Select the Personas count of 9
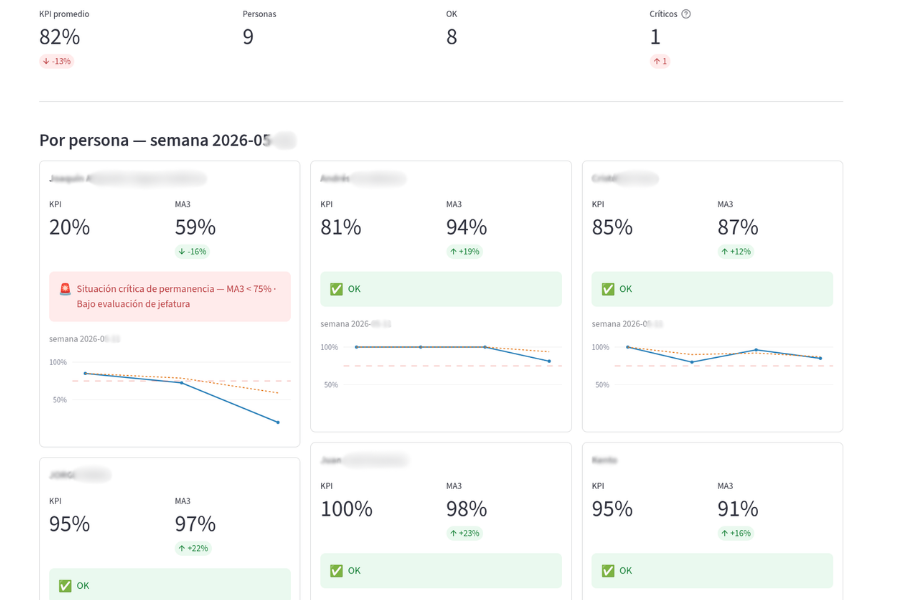The height and width of the screenshot is (600, 900). click(248, 37)
